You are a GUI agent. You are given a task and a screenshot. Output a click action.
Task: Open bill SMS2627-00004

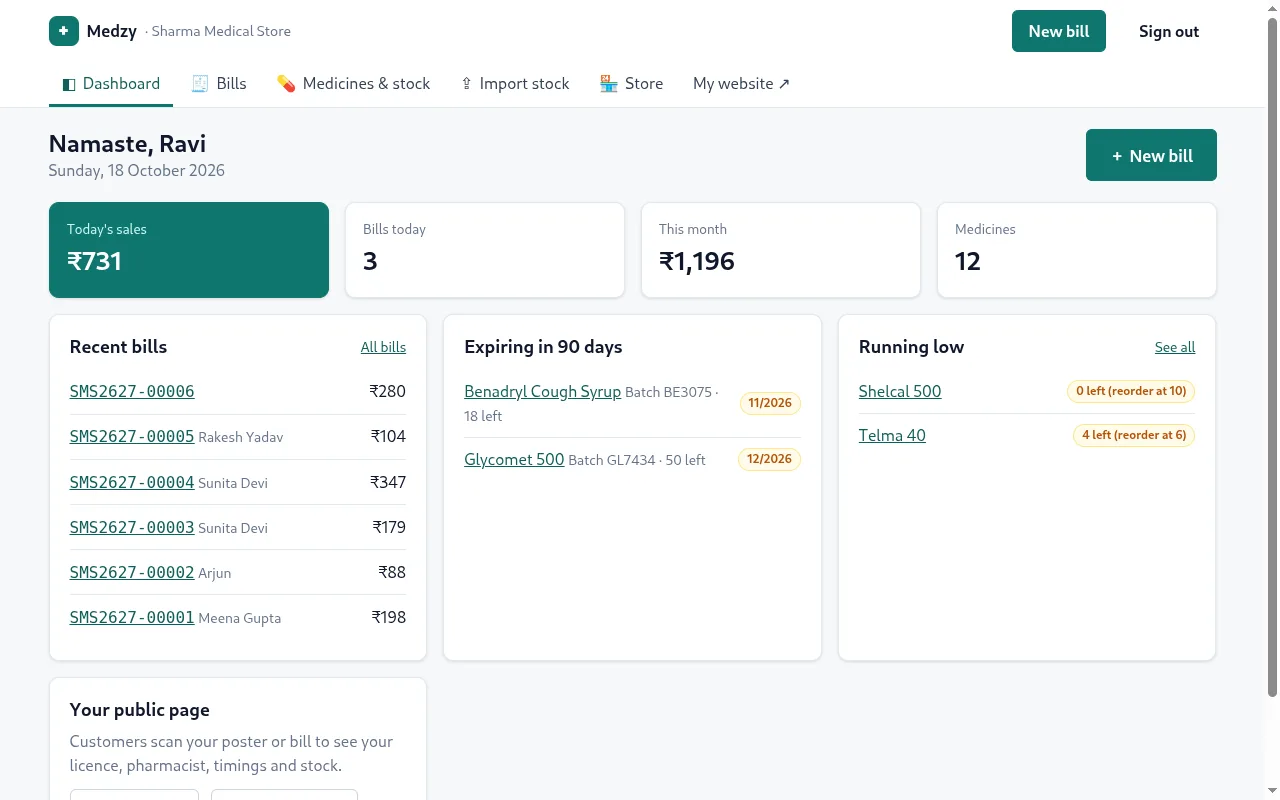click(132, 482)
